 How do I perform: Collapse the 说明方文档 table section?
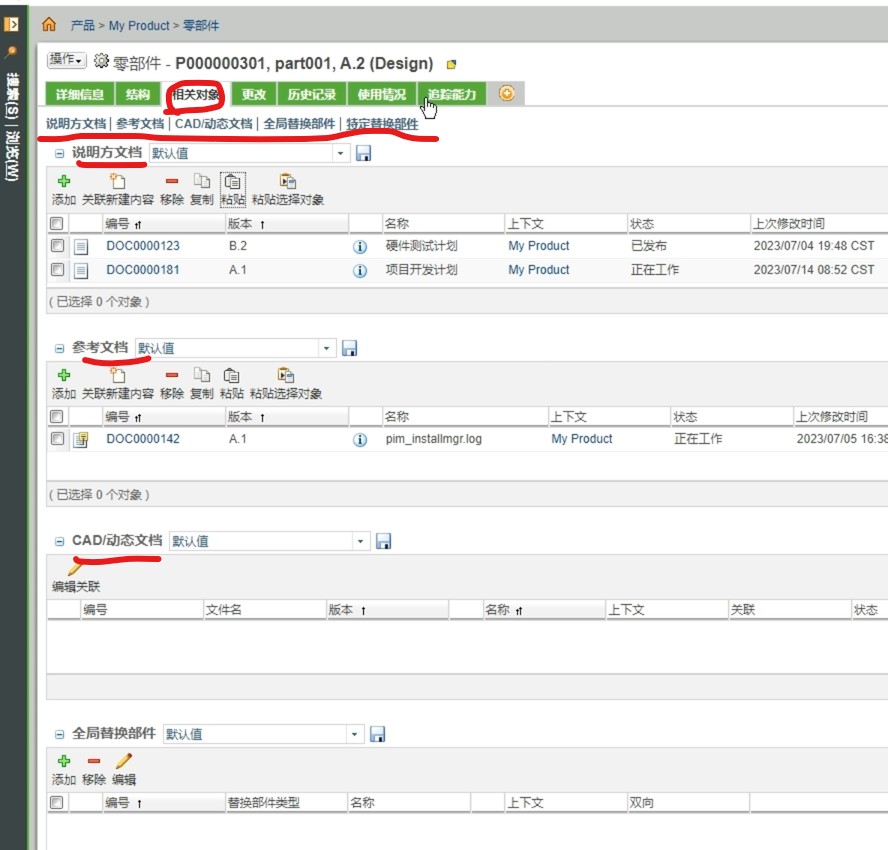point(59,153)
